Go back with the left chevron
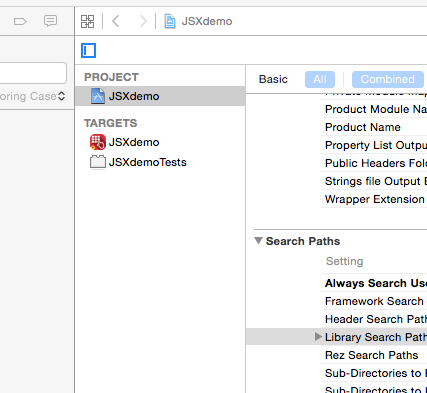This screenshot has height=393, width=427. click(116, 21)
